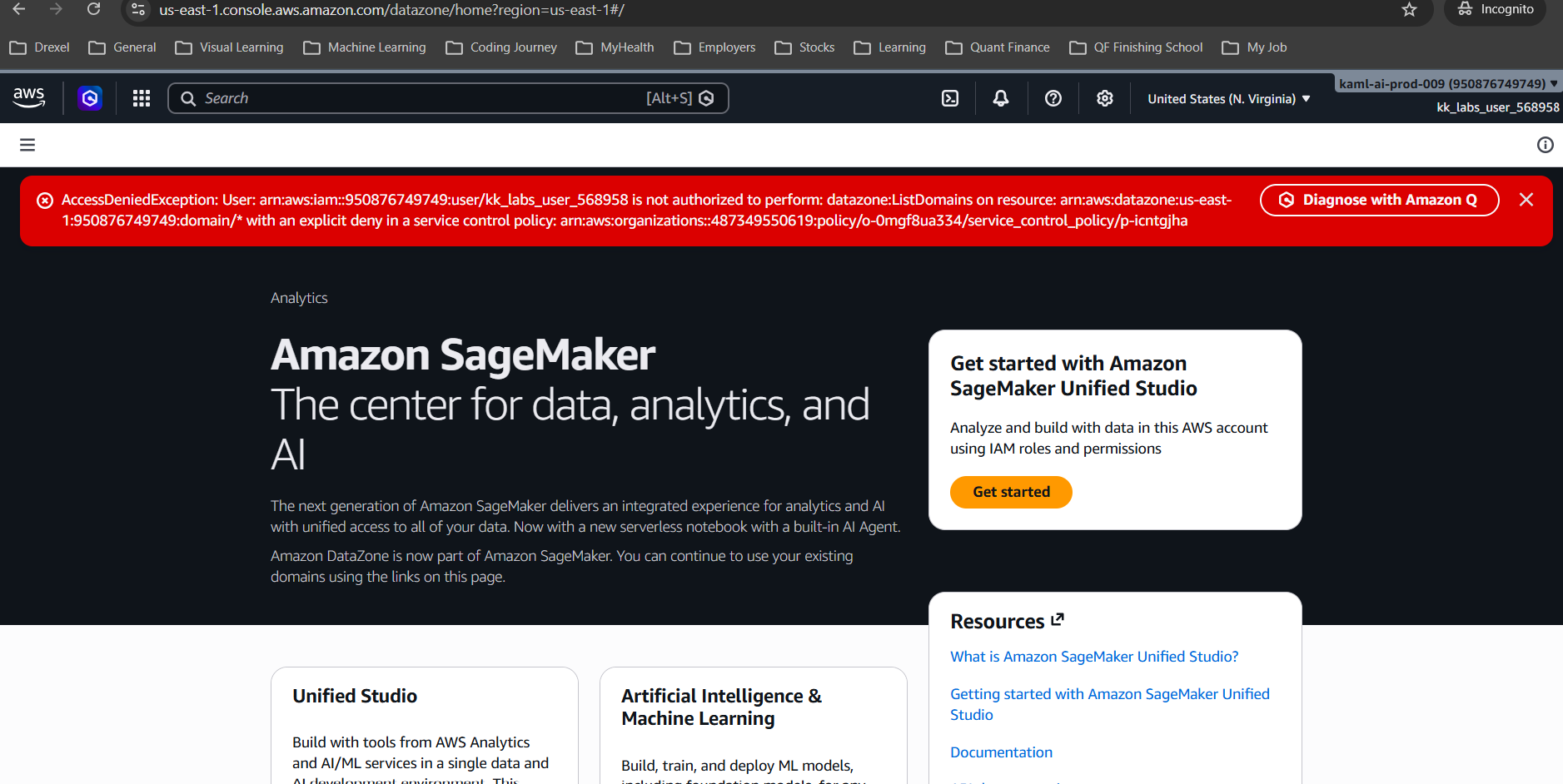
Task: Open Getting started with Amazon SageMaker Unified Studio link
Action: (1110, 704)
